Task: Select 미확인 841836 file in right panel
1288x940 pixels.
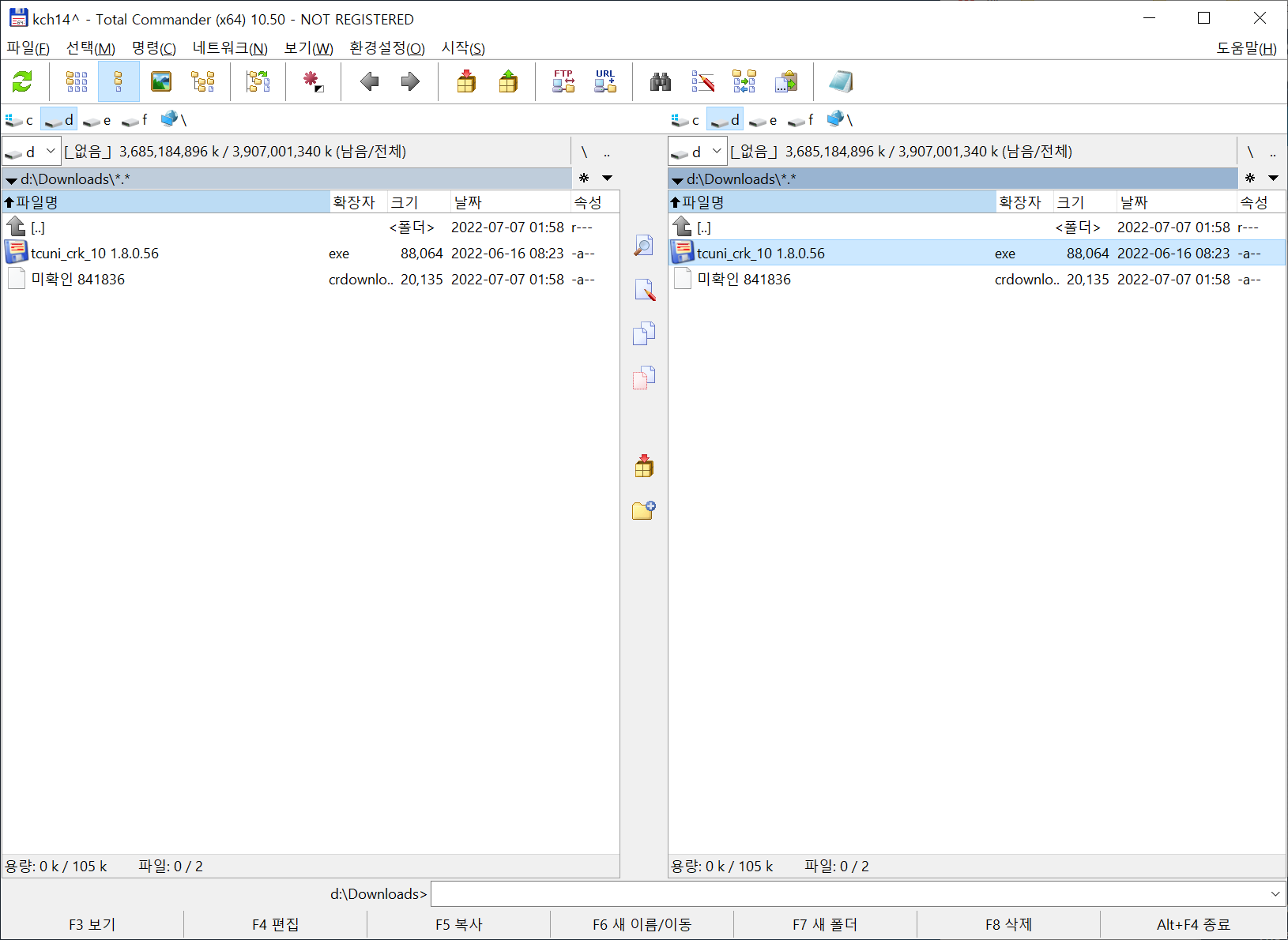Action: pos(976,280)
